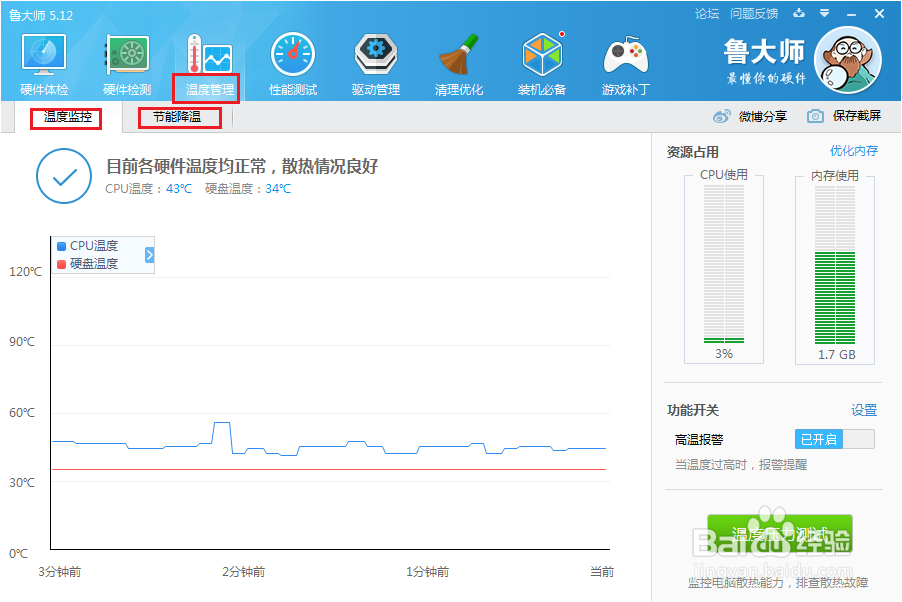Screen dimensions: 902x602
Task: Click the disk temperature value 34℃
Action: pyautogui.click(x=278, y=189)
